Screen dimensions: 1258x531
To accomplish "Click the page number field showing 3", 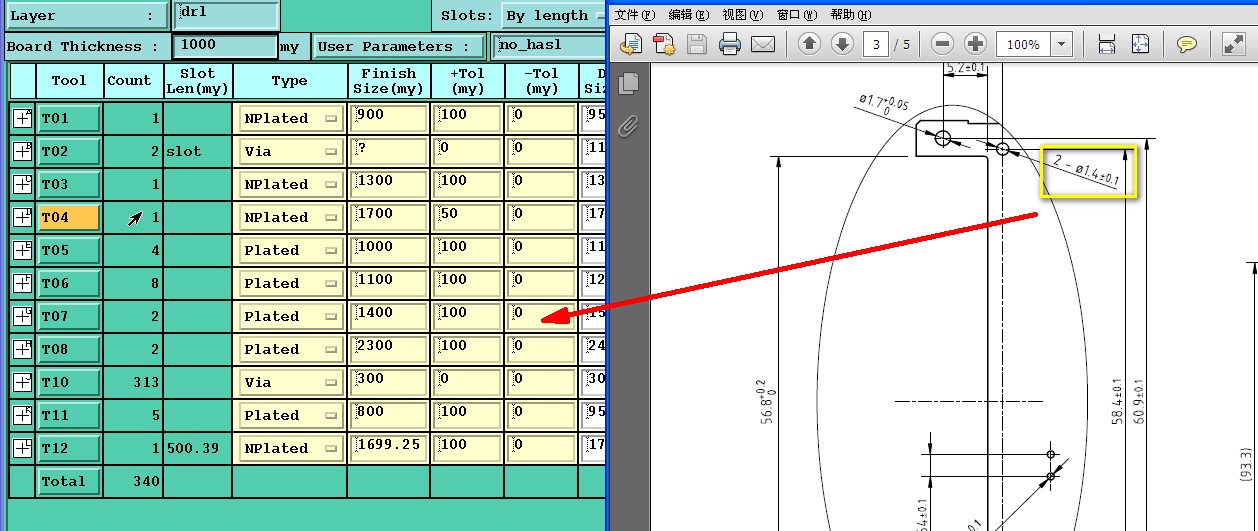I will 877,45.
